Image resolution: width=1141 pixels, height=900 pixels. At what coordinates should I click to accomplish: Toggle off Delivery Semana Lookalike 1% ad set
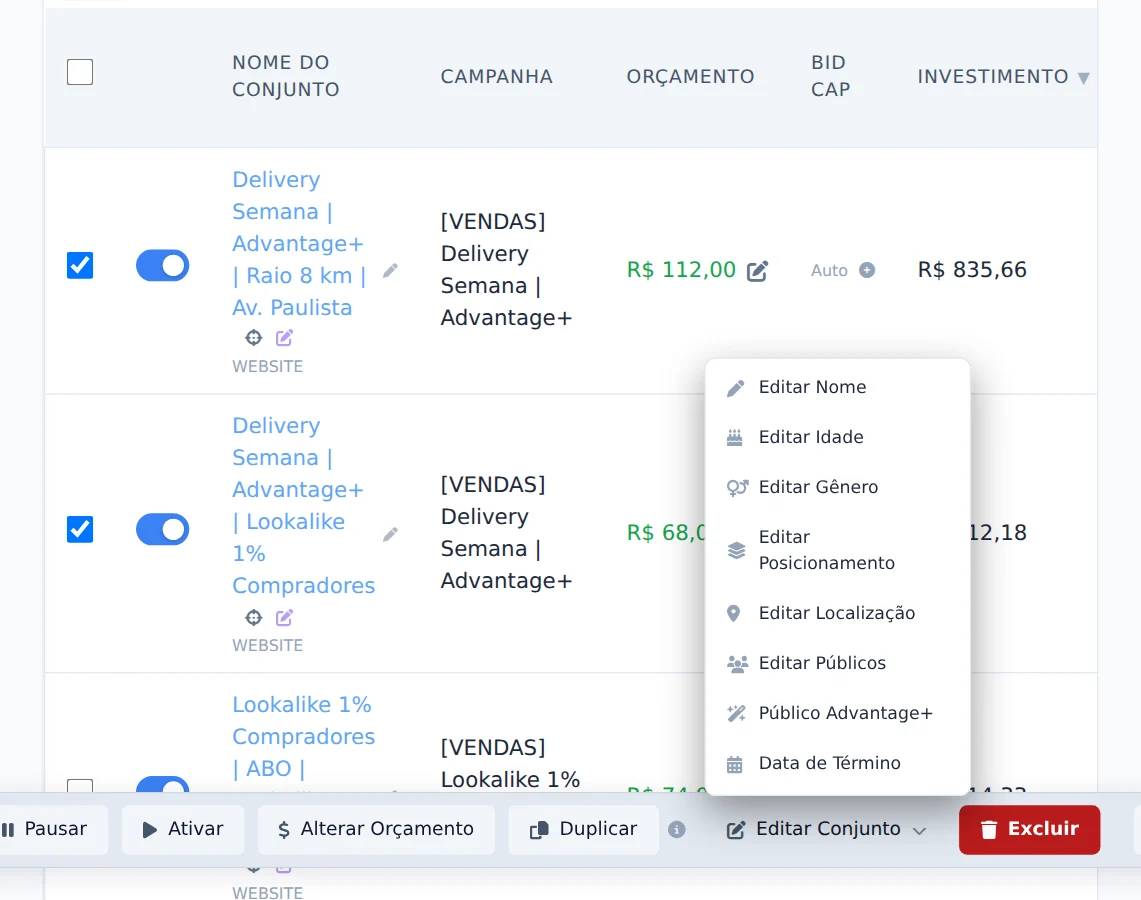pyautogui.click(x=162, y=529)
